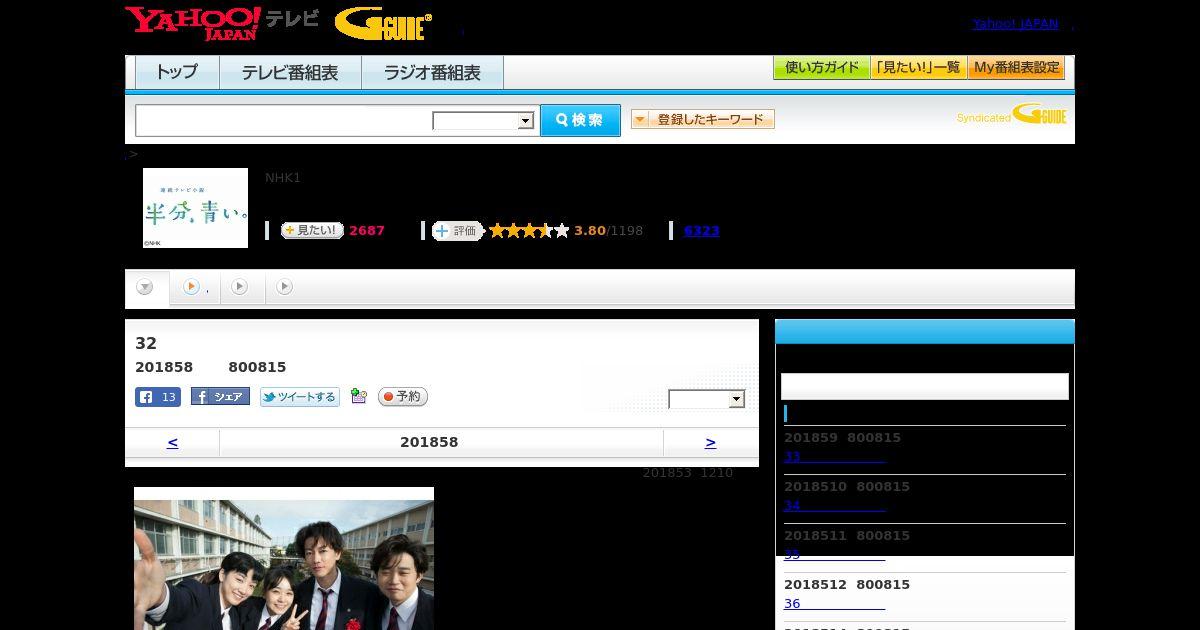Click the Syndicated G-GUIDE logo
Image resolution: width=1200 pixels, height=630 pixels.
(x=1011, y=115)
